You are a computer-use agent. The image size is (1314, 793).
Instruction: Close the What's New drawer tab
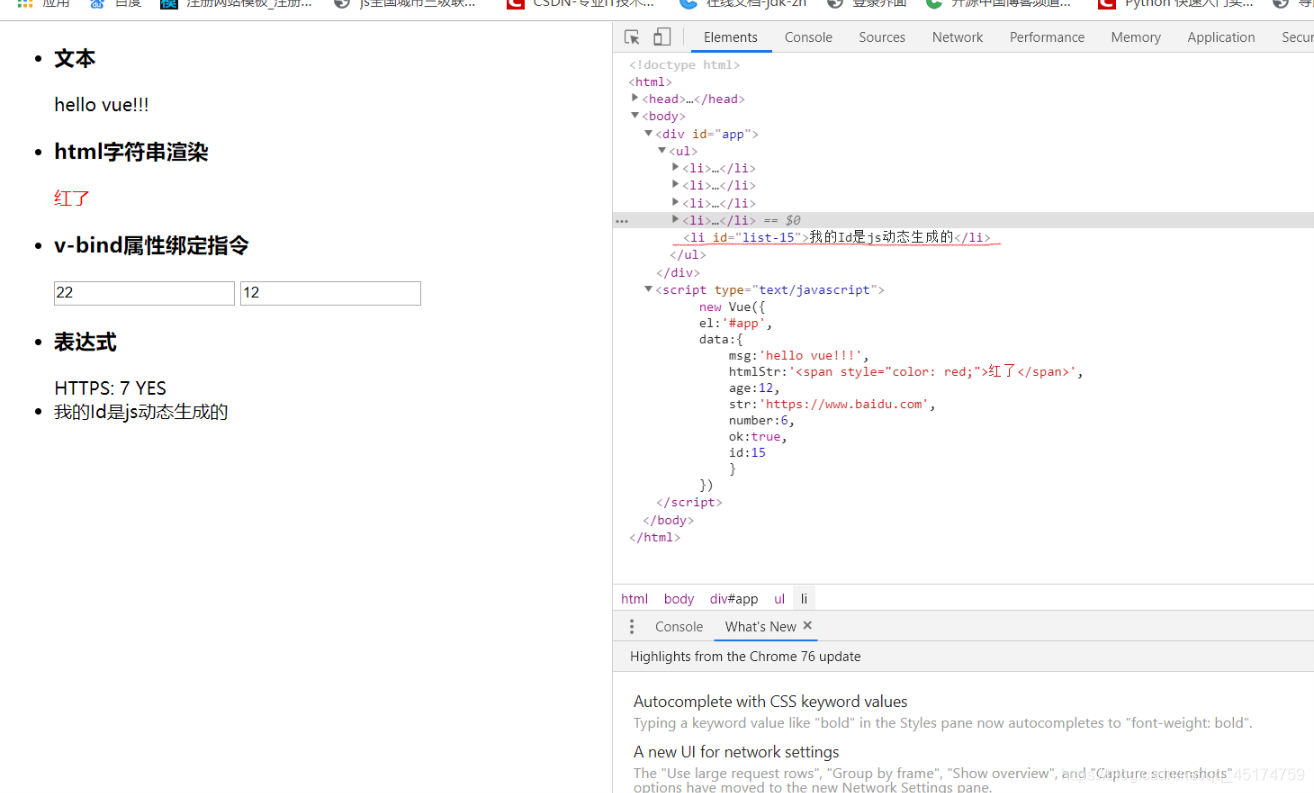click(x=808, y=626)
